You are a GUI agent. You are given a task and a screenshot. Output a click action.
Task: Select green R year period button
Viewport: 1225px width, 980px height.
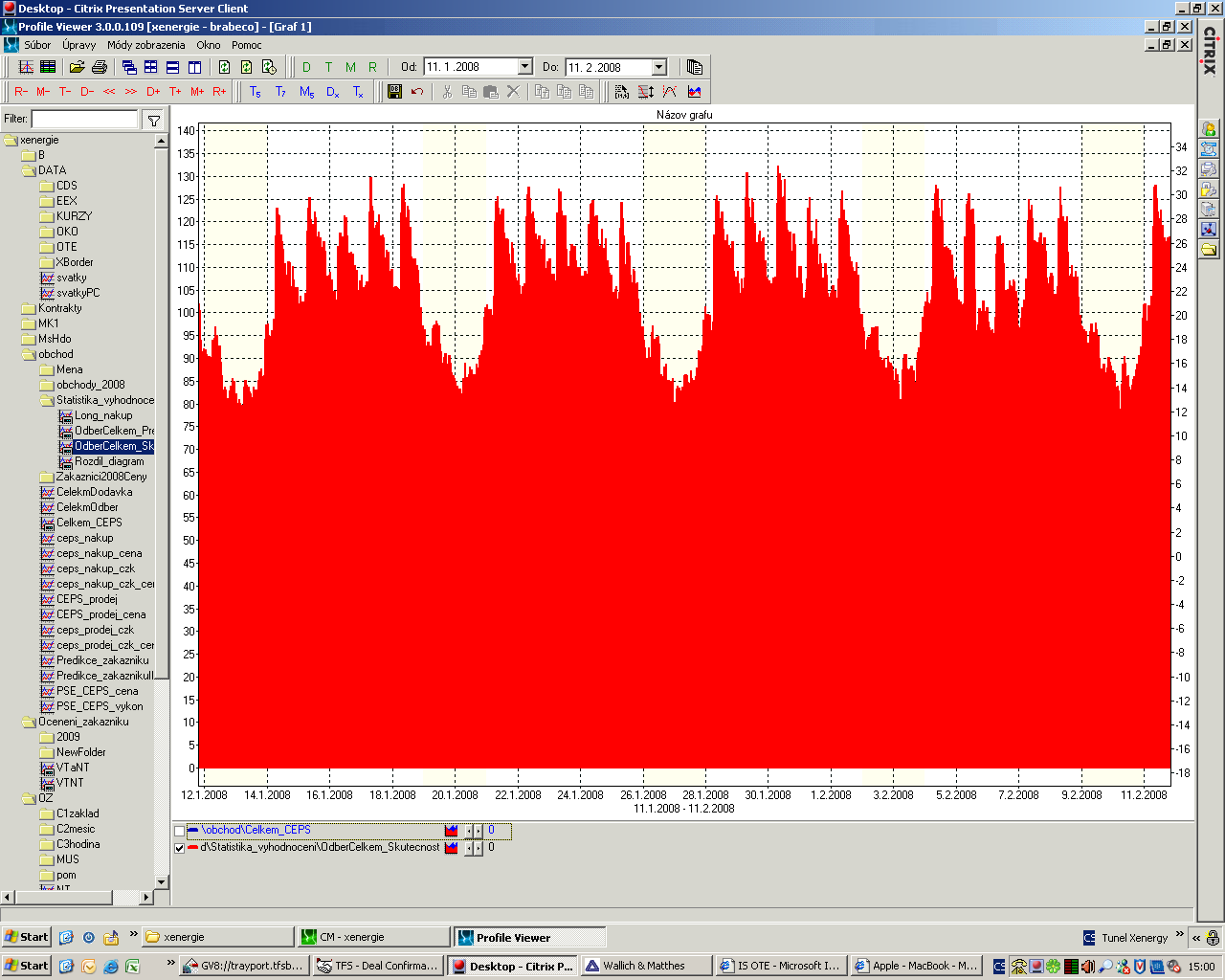click(372, 67)
